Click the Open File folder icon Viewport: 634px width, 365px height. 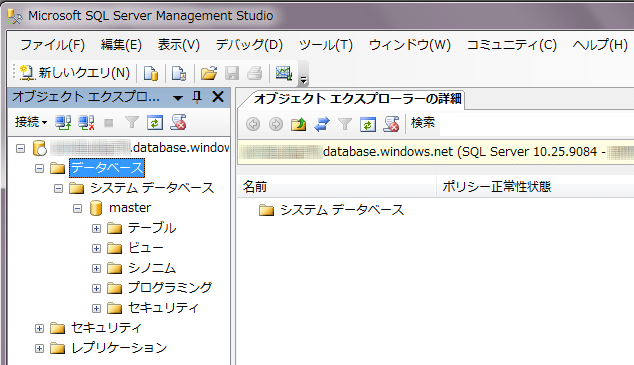click(x=209, y=73)
